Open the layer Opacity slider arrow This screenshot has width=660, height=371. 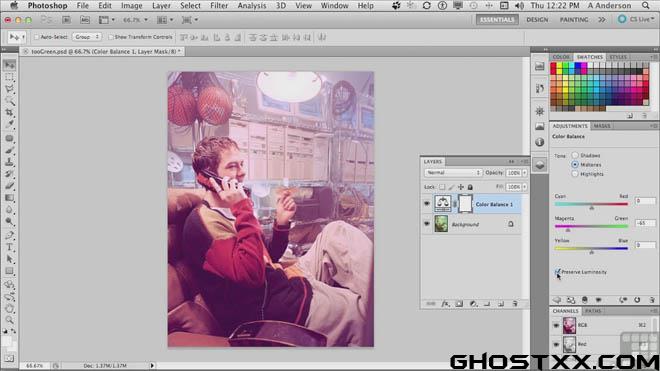pyautogui.click(x=524, y=173)
